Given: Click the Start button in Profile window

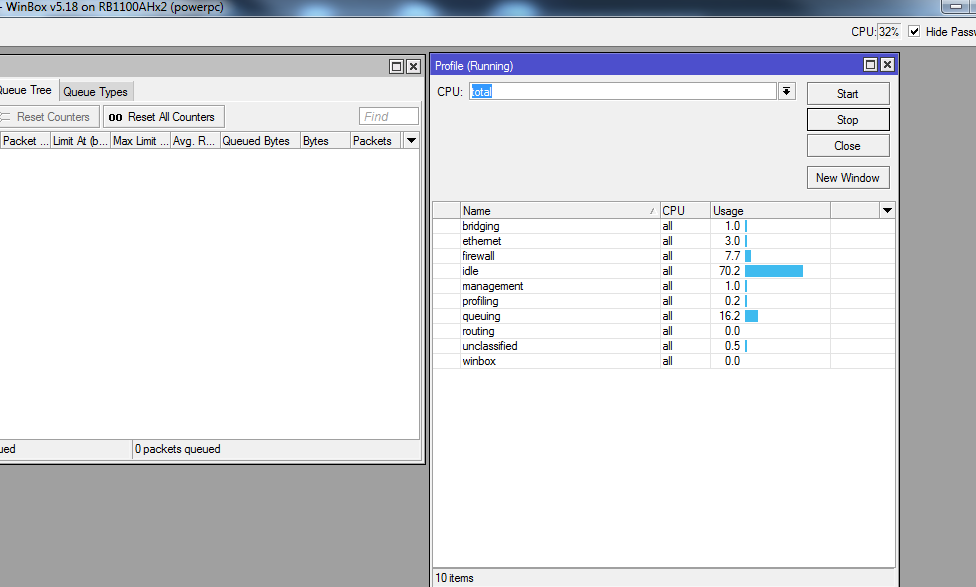Looking at the screenshot, I should tap(848, 94).
